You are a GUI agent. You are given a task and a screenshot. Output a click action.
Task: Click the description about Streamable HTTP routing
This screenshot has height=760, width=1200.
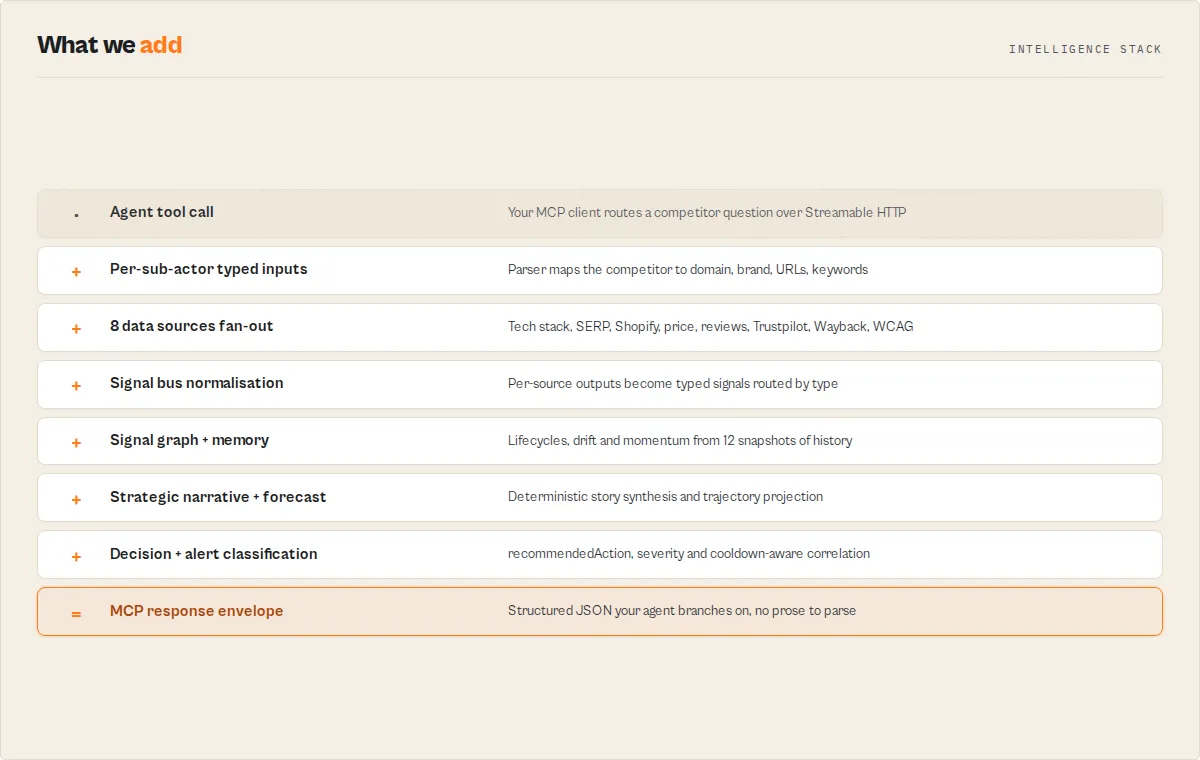[707, 212]
